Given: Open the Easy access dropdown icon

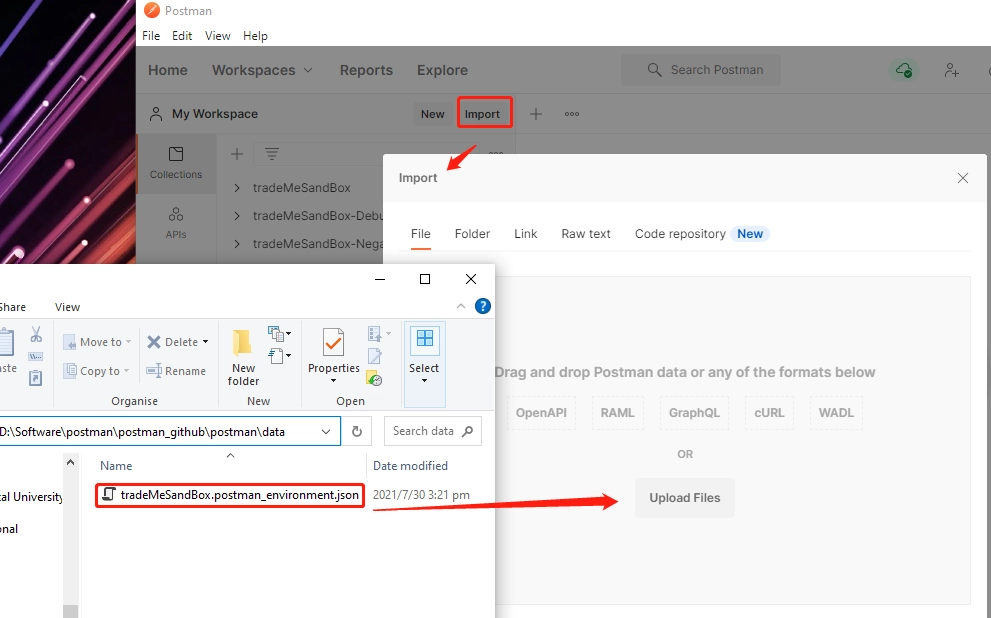Looking at the screenshot, I should (x=279, y=356).
